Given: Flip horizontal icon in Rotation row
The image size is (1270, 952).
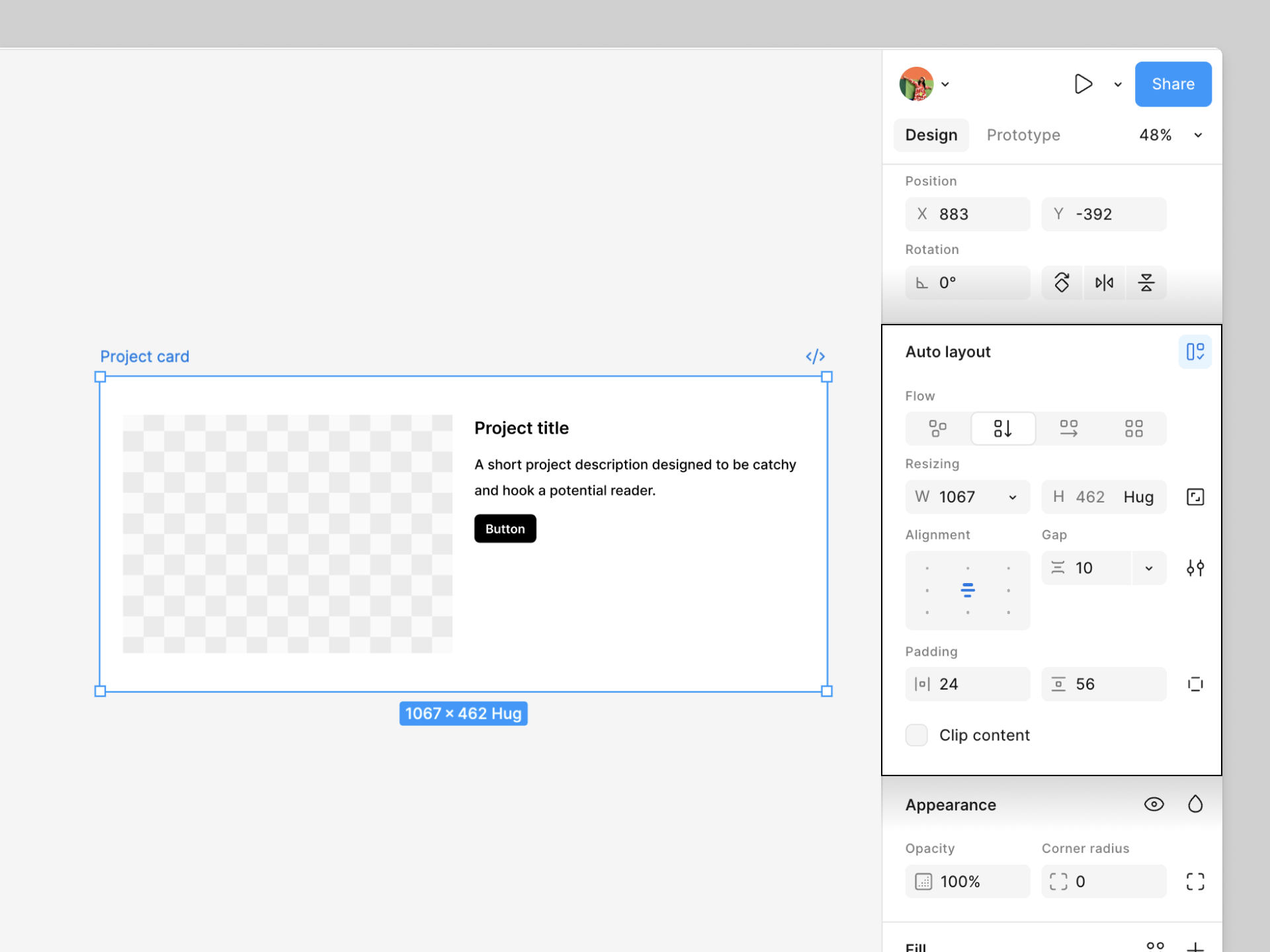Looking at the screenshot, I should (x=1104, y=283).
